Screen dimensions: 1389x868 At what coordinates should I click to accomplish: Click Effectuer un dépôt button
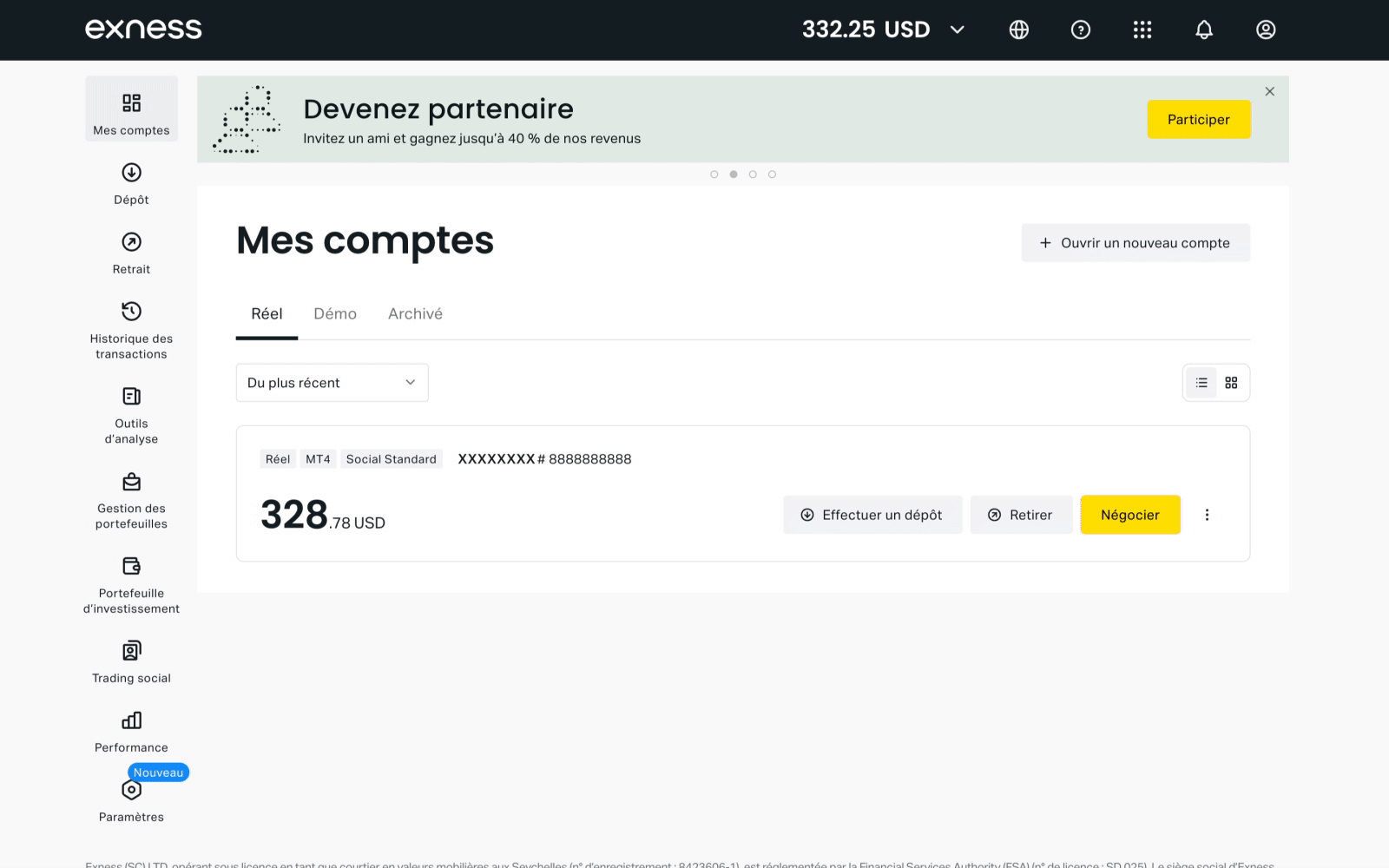point(872,515)
